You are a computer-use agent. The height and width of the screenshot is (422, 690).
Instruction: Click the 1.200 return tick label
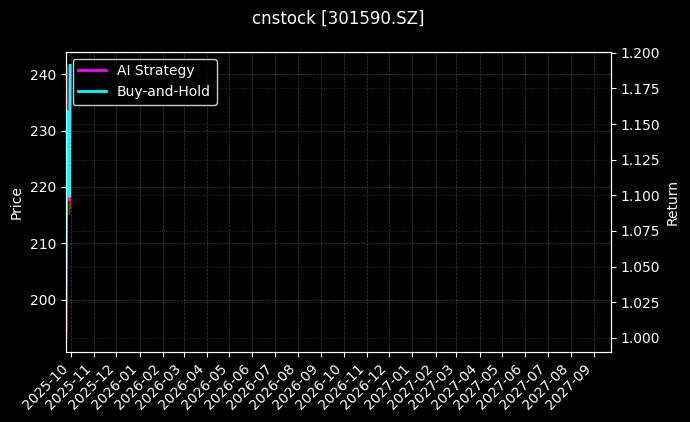point(638,54)
